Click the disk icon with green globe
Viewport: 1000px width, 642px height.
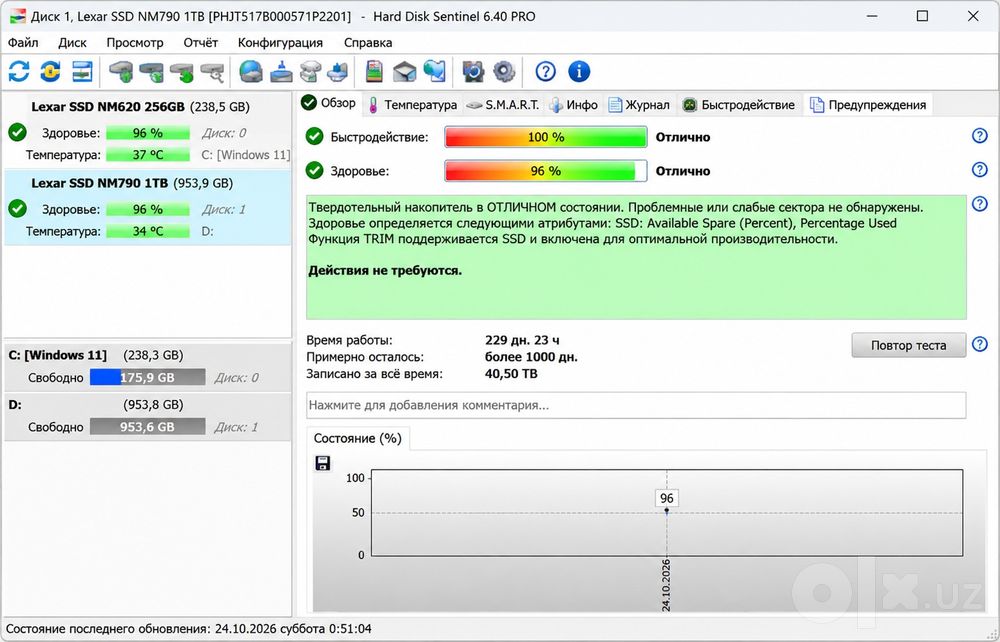tap(152, 71)
